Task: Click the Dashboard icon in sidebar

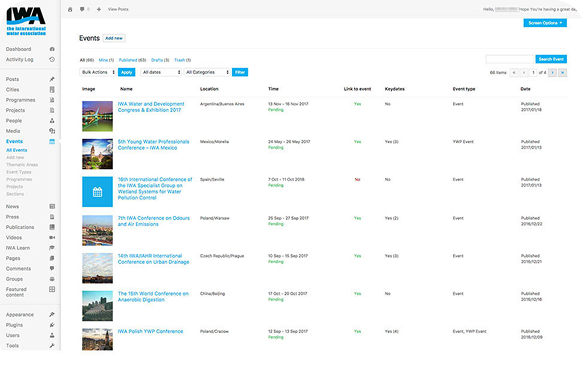Action: point(52,49)
